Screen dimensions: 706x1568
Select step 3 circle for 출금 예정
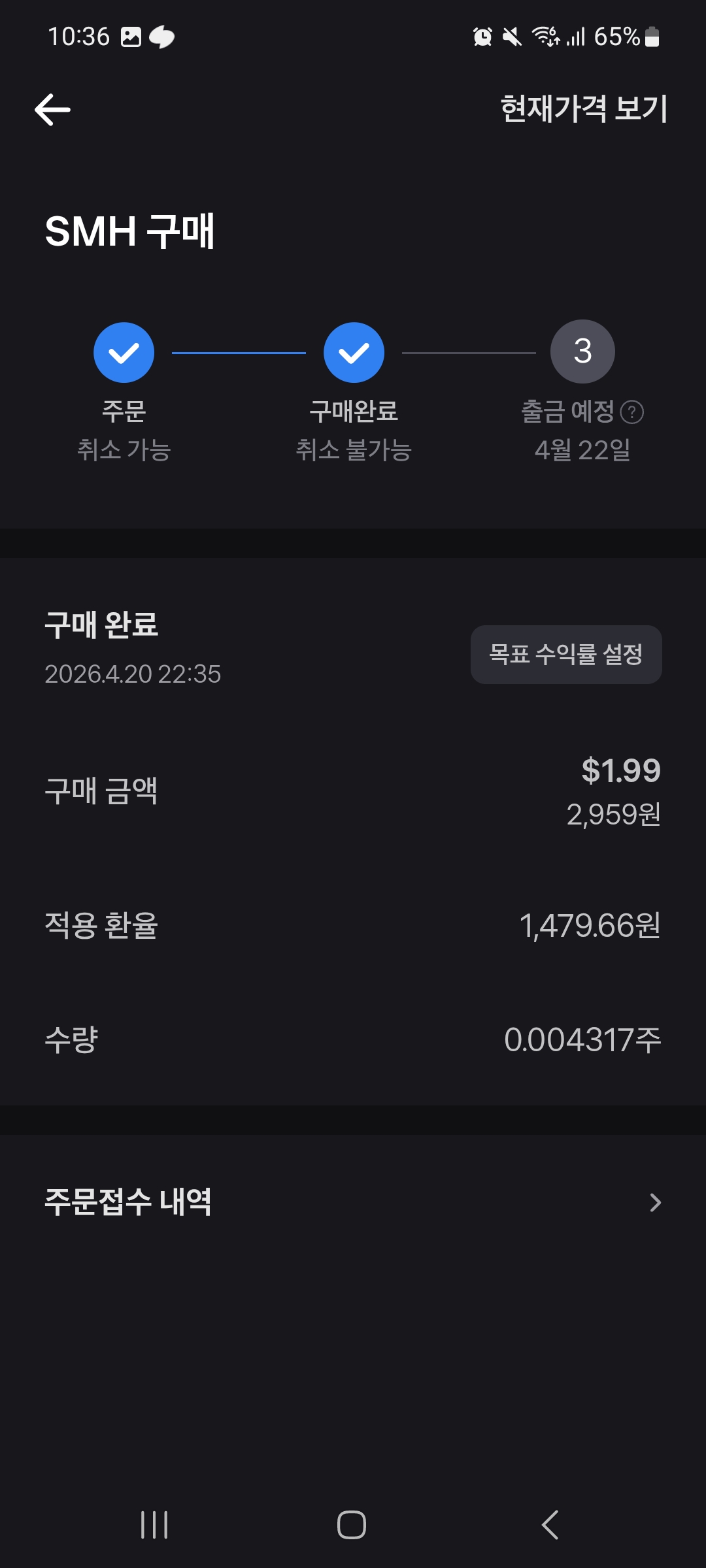click(582, 351)
